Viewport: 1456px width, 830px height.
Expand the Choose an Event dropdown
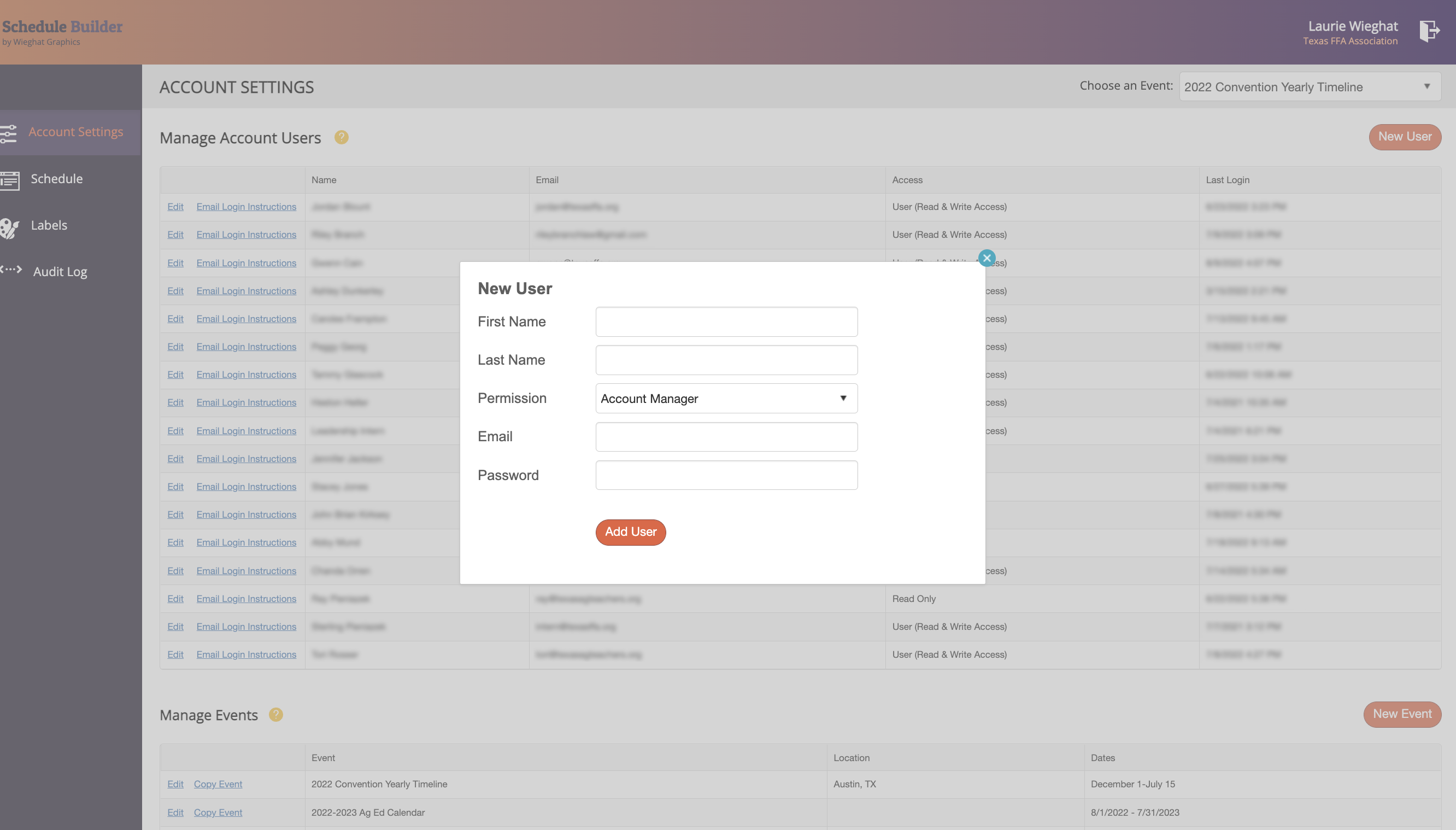click(1310, 86)
